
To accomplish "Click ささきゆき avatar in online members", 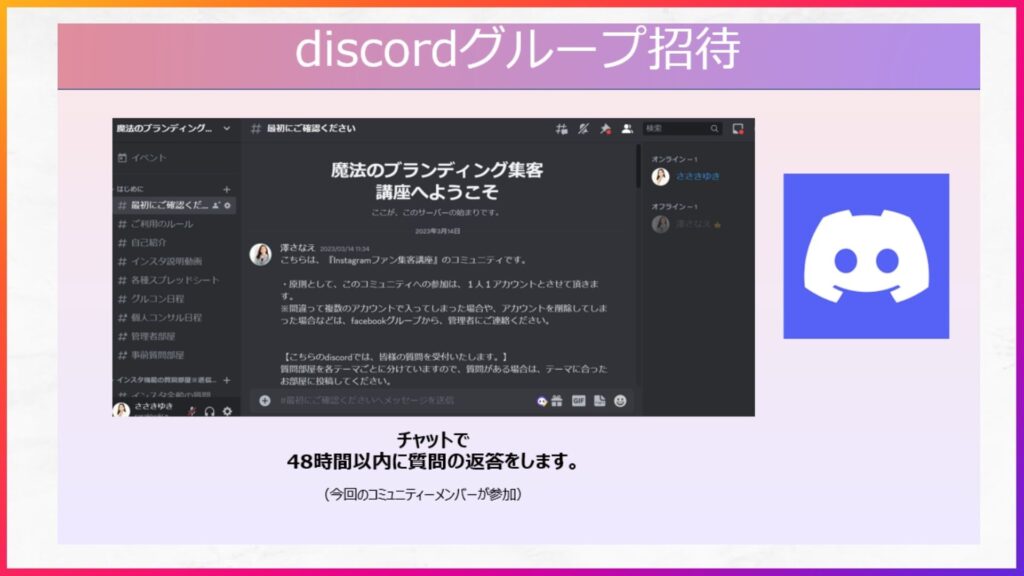I will (660, 176).
